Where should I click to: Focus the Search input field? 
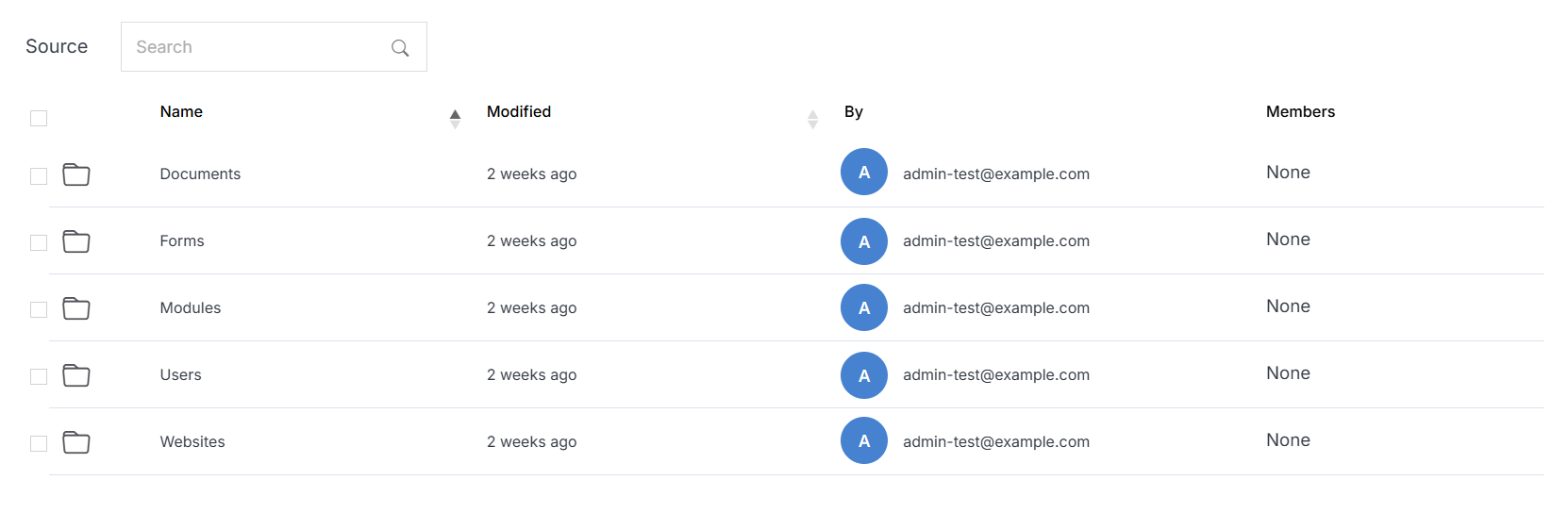[x=274, y=47]
